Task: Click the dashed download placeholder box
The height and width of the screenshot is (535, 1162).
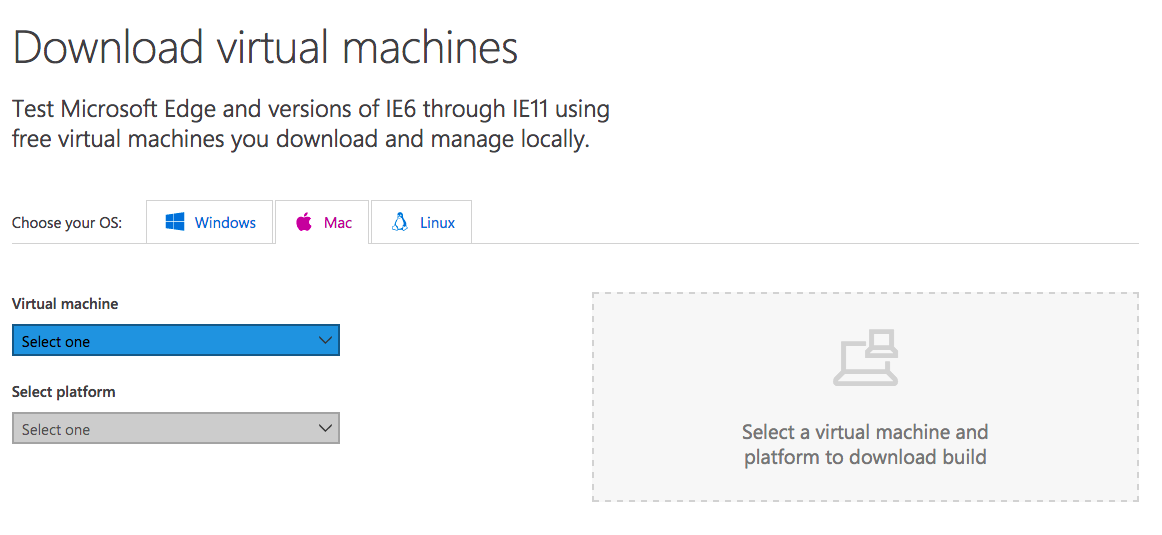Action: [x=866, y=397]
